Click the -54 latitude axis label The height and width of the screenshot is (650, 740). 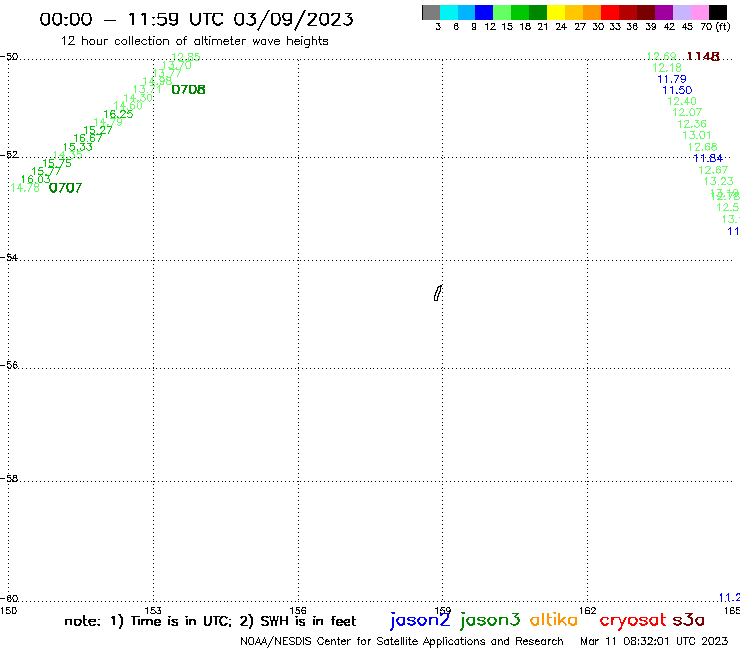[9, 258]
